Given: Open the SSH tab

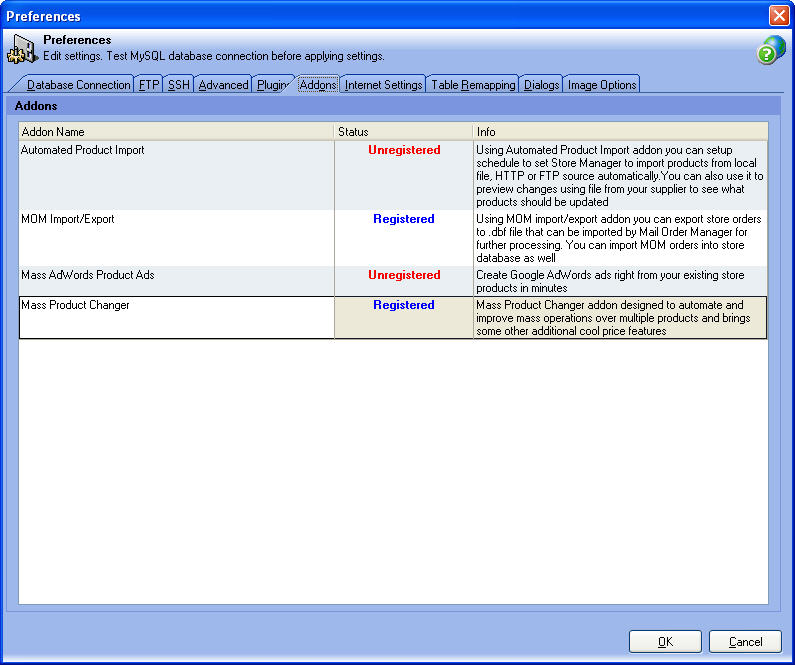Looking at the screenshot, I should (x=178, y=85).
